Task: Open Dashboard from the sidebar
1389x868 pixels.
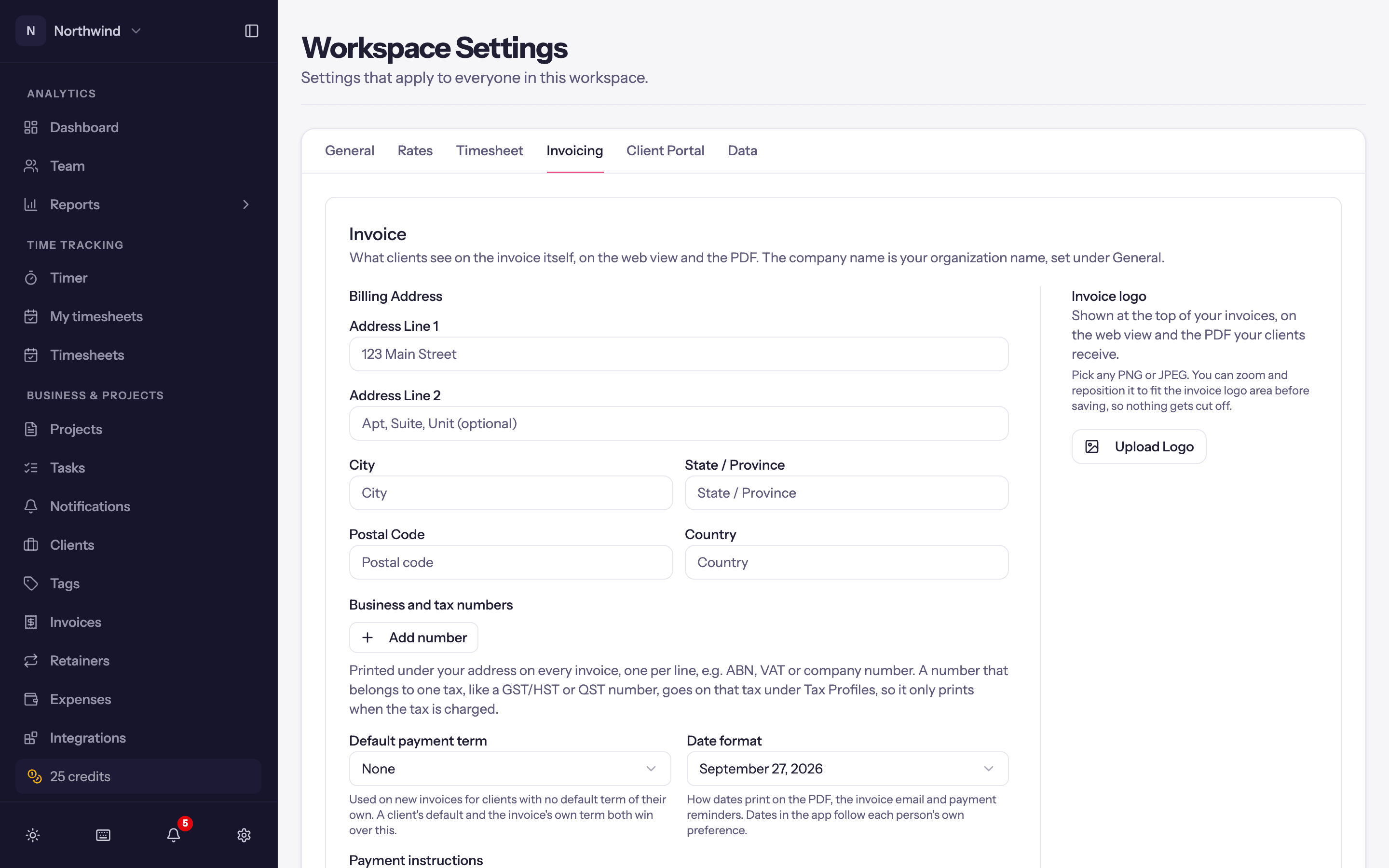Action: (x=138, y=127)
